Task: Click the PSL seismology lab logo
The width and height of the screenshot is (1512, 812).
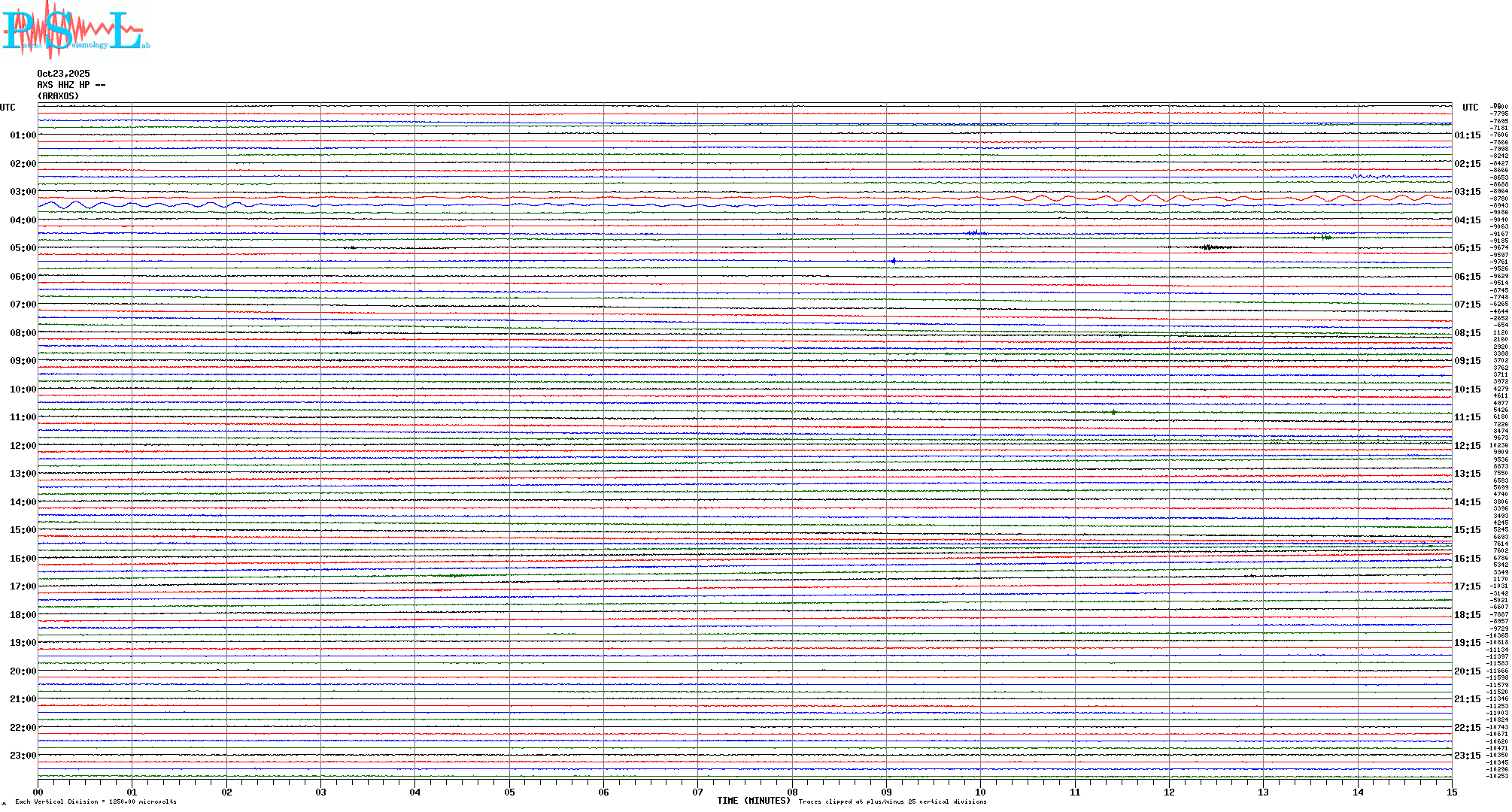Action: (x=75, y=30)
